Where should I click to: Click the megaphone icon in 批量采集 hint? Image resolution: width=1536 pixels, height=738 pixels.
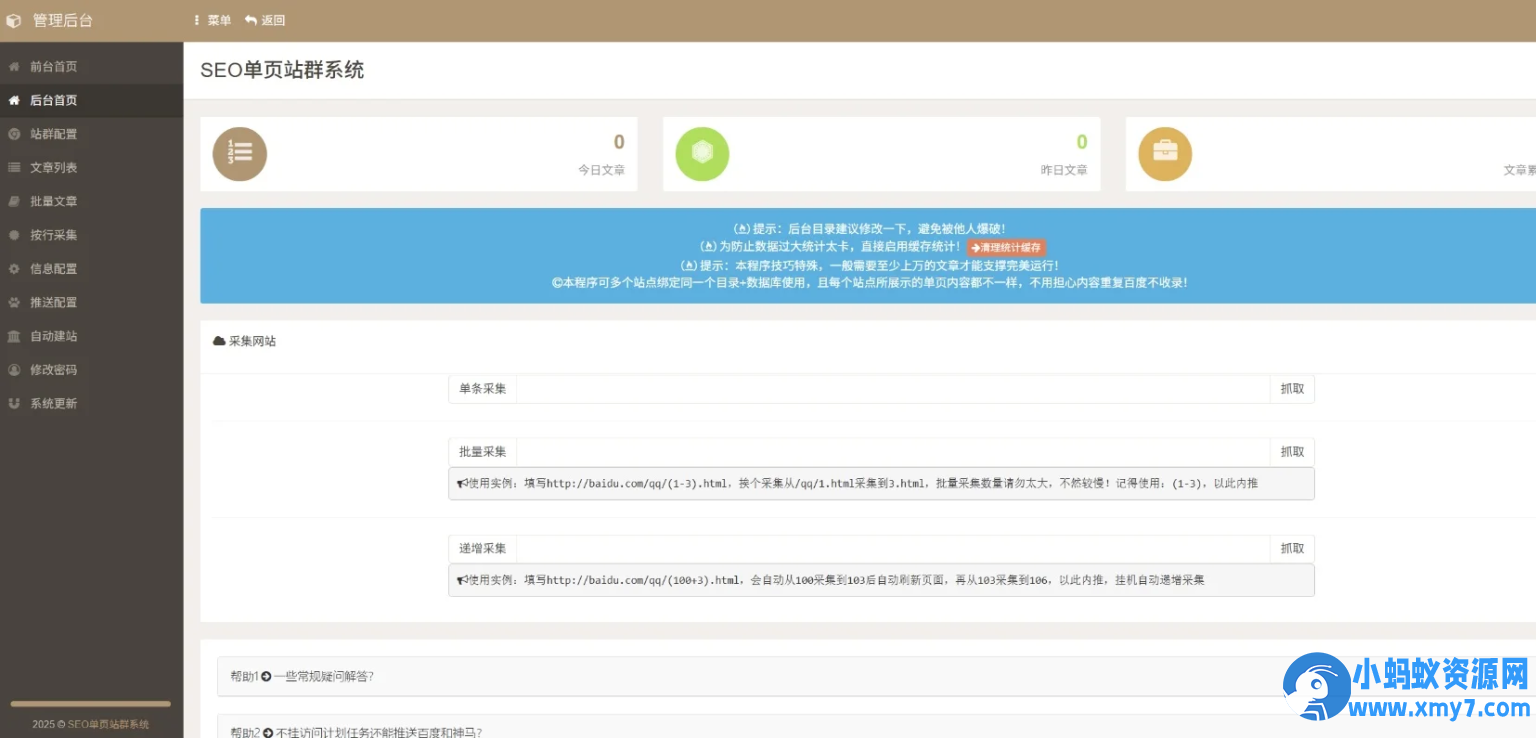point(462,483)
